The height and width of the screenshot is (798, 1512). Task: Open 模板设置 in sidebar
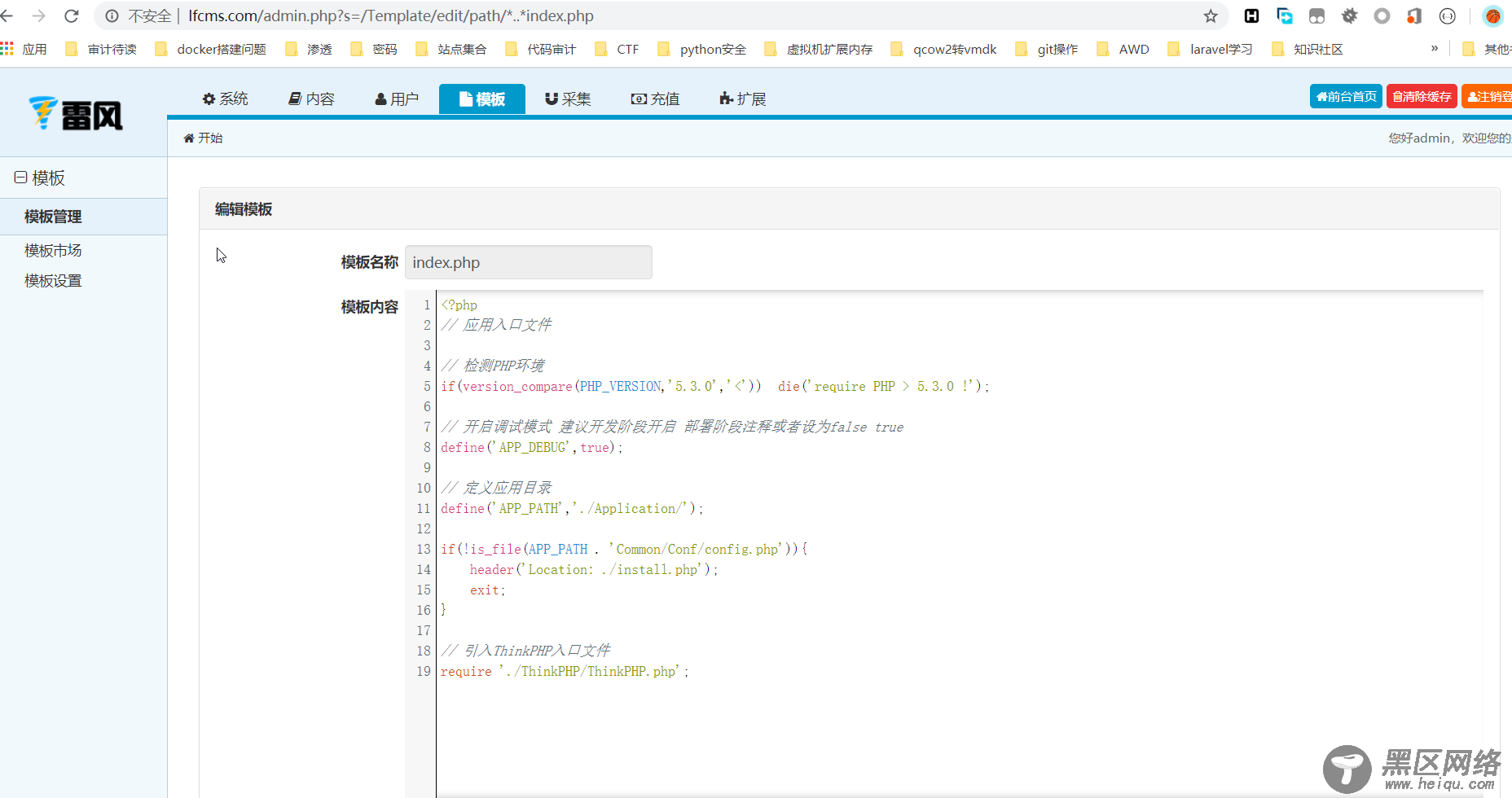point(53,281)
